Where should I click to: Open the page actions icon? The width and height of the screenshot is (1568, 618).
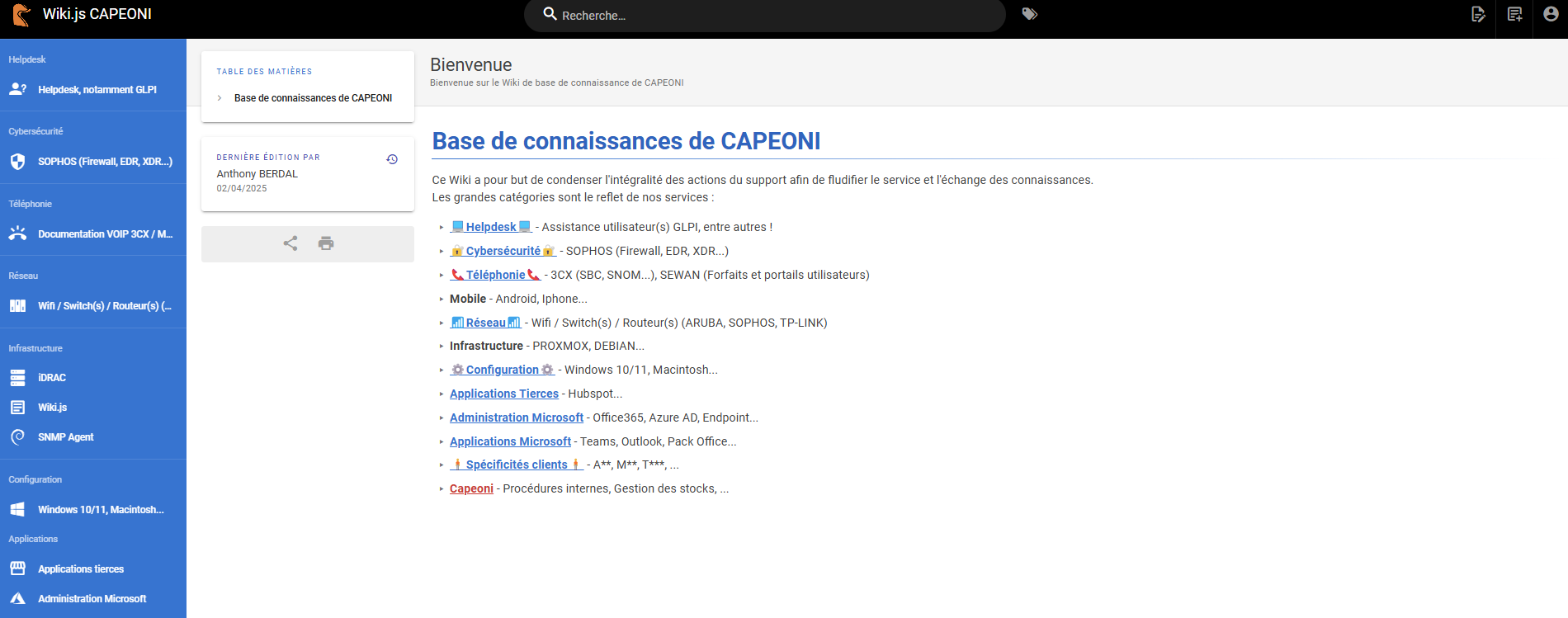[x=1478, y=14]
